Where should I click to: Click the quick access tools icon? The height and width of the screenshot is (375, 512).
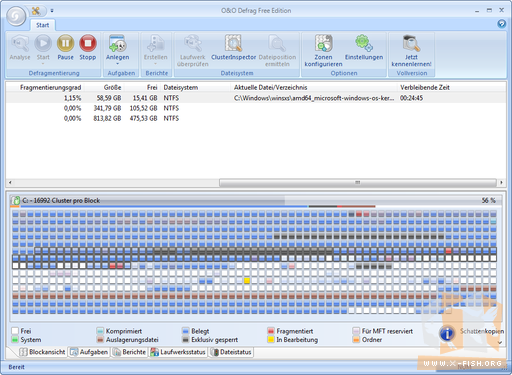pos(36,11)
